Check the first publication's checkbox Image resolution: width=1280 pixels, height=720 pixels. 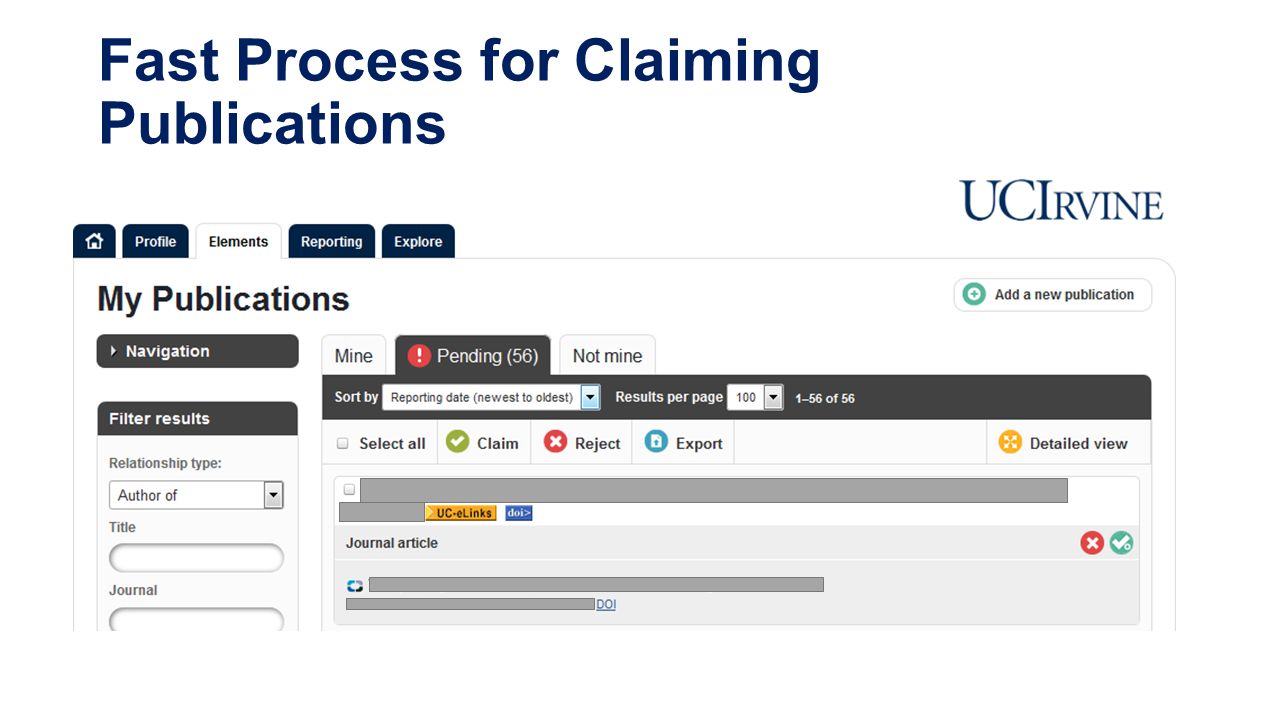349,490
